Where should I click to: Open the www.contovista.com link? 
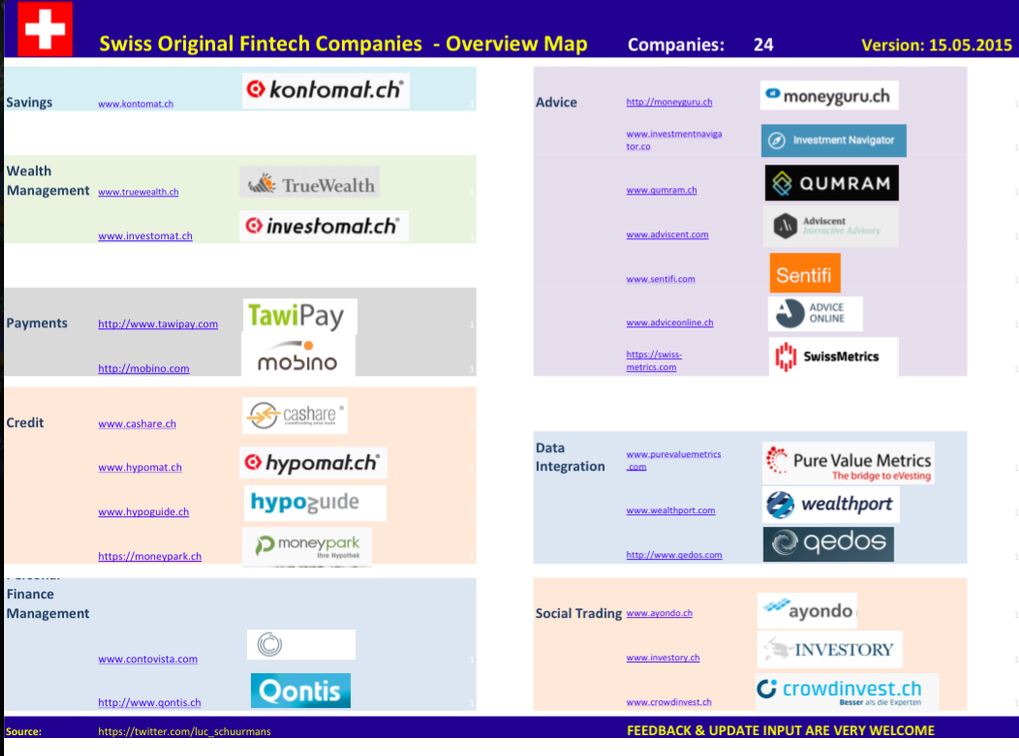tap(148, 658)
